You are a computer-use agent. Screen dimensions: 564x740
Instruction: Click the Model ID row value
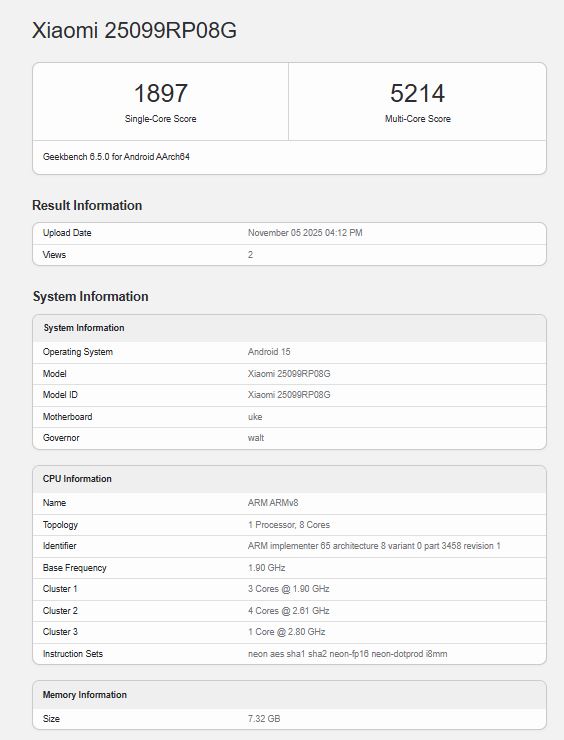click(x=289, y=395)
